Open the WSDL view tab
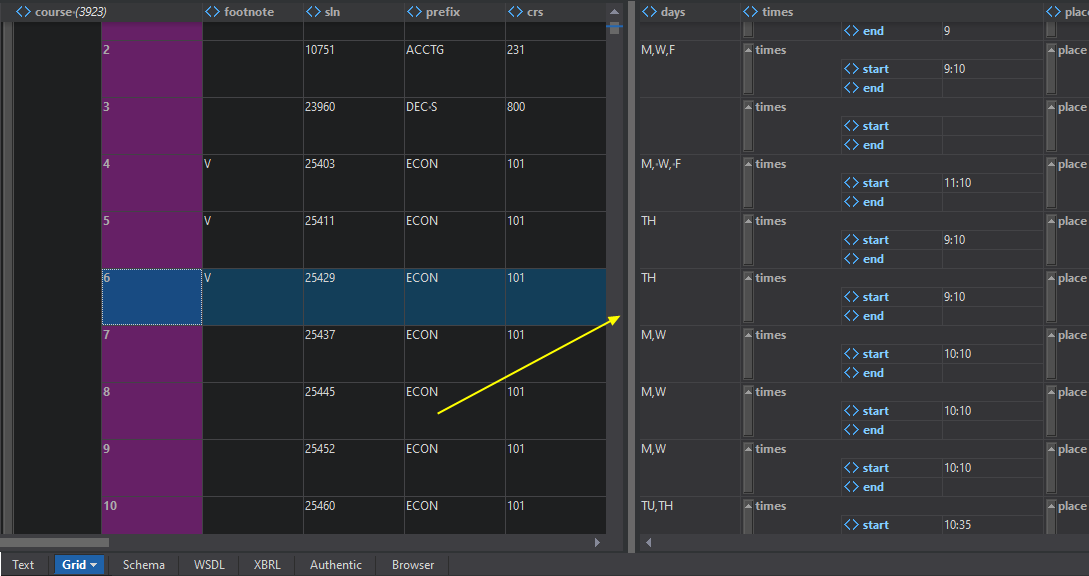Image resolution: width=1089 pixels, height=576 pixels. [209, 565]
